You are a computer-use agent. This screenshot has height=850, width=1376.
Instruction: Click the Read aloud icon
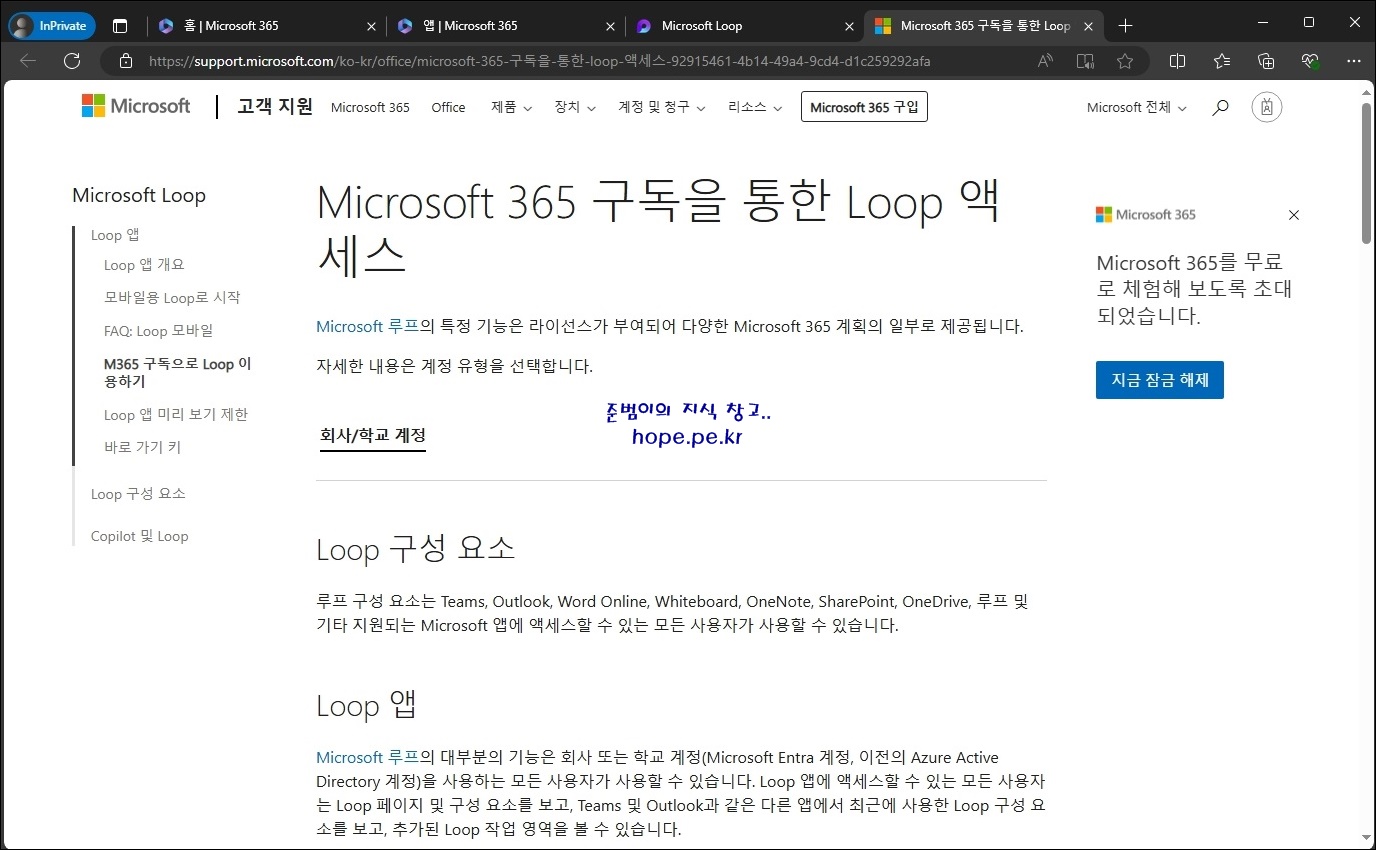[x=1045, y=61]
